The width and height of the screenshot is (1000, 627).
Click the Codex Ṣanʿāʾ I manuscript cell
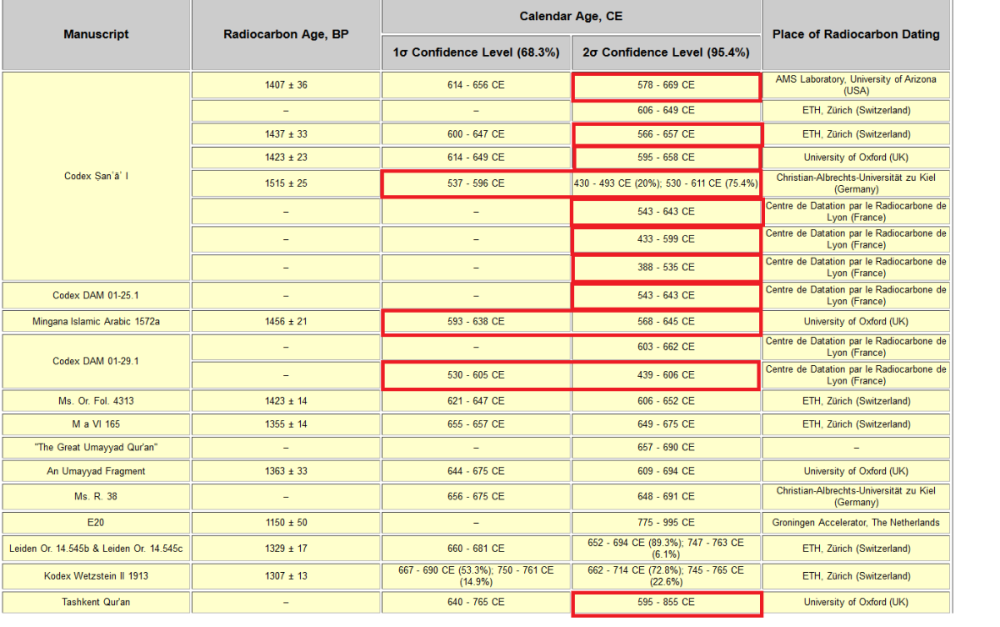[x=96, y=176]
